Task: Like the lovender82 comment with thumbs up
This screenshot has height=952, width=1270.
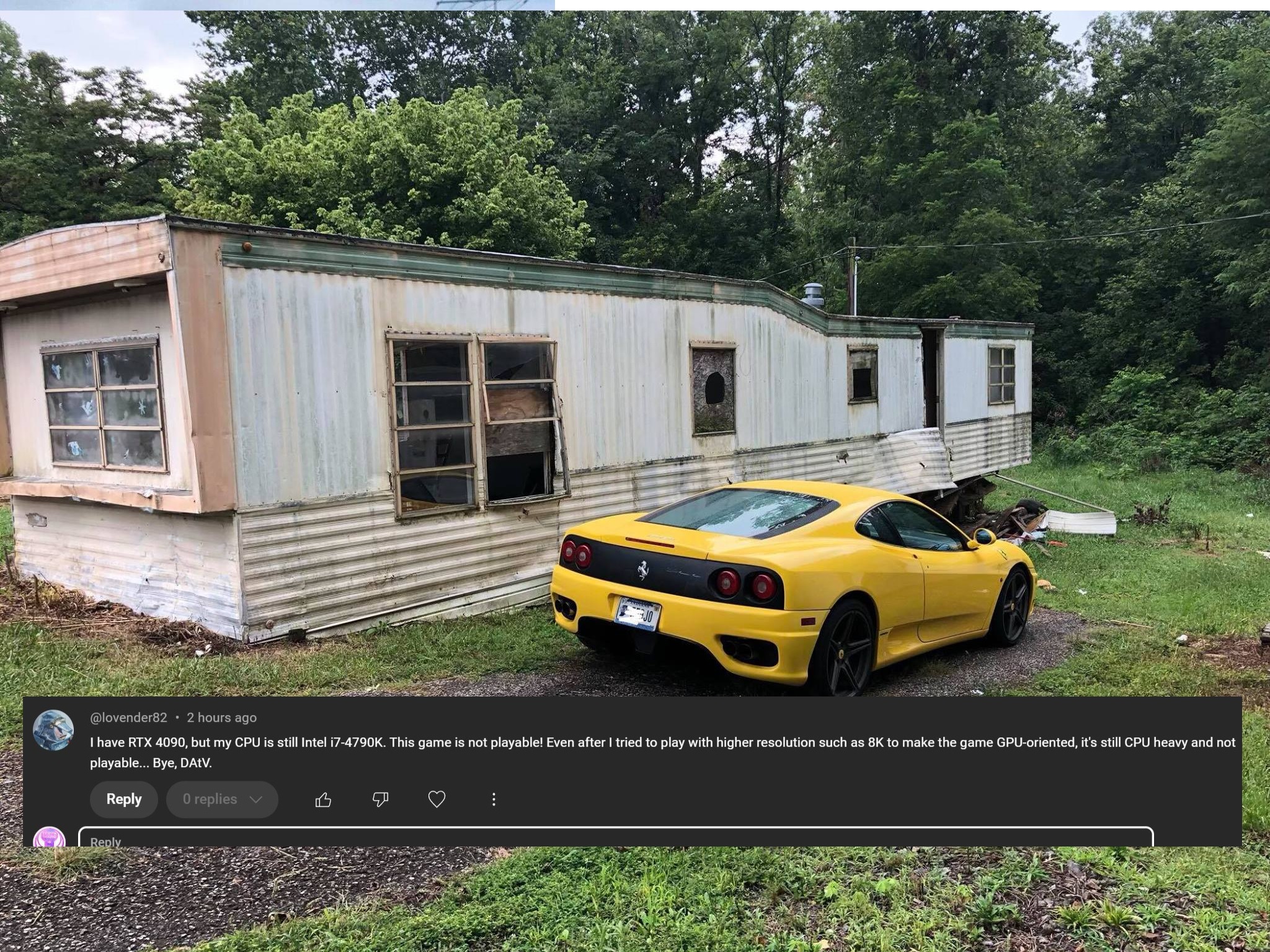Action: coord(323,800)
